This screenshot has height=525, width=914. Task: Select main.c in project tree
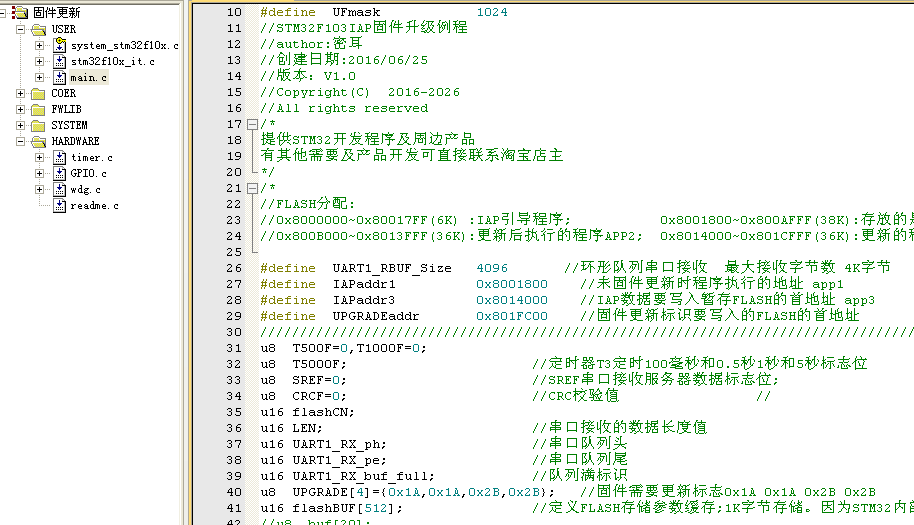(89, 77)
